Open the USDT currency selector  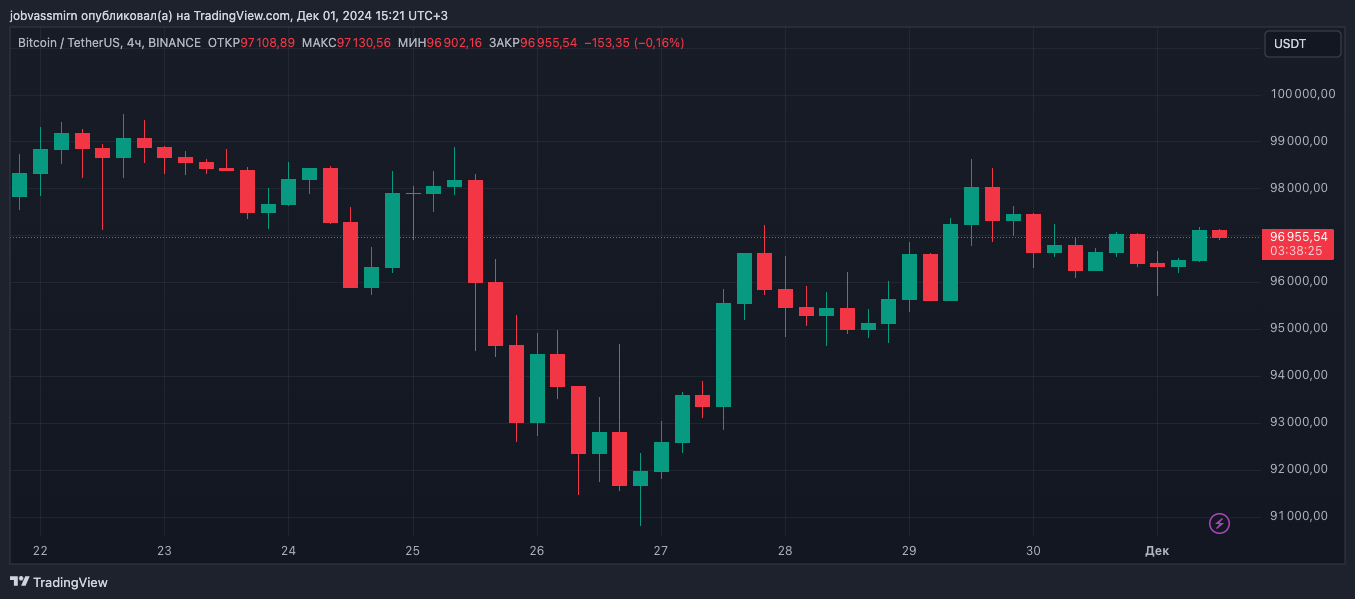point(1301,44)
